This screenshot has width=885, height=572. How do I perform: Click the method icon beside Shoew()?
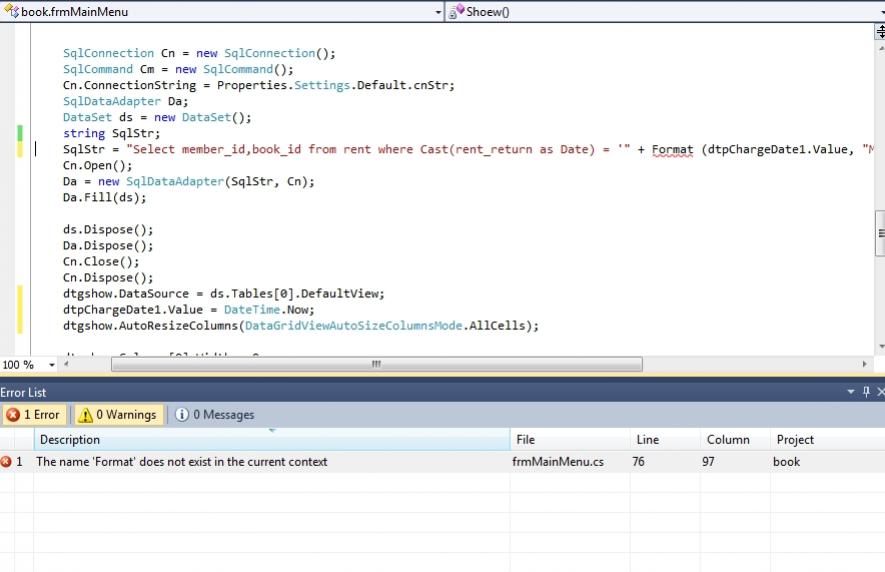point(456,11)
